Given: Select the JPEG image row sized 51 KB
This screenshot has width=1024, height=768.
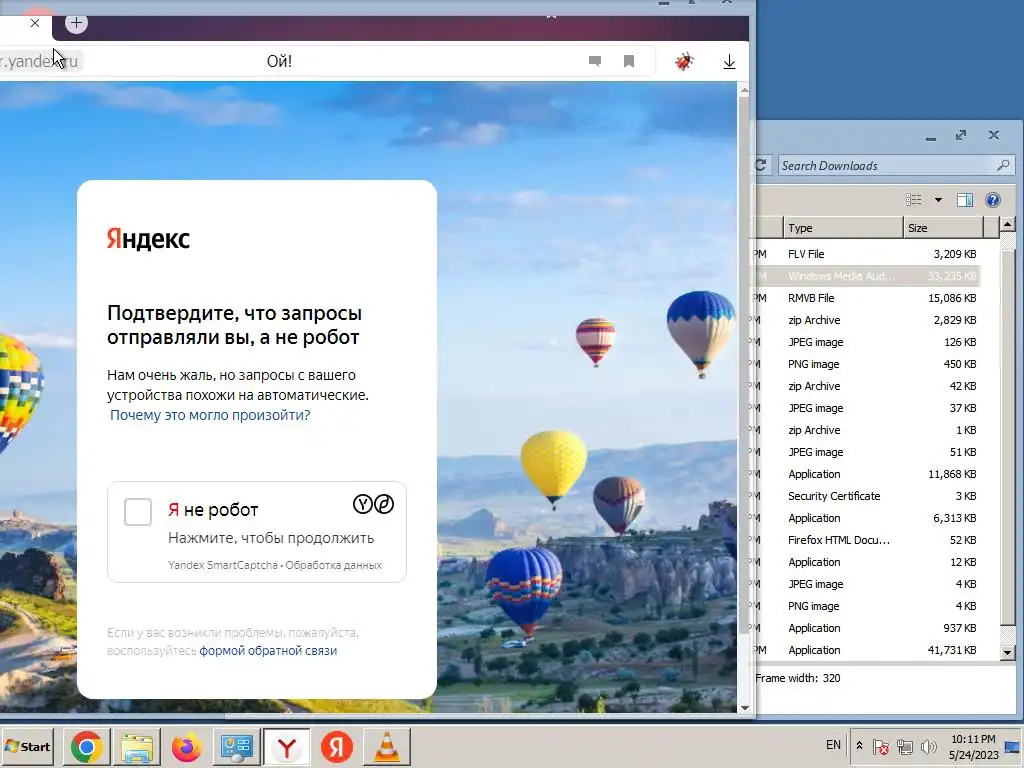Looking at the screenshot, I should click(867, 452).
